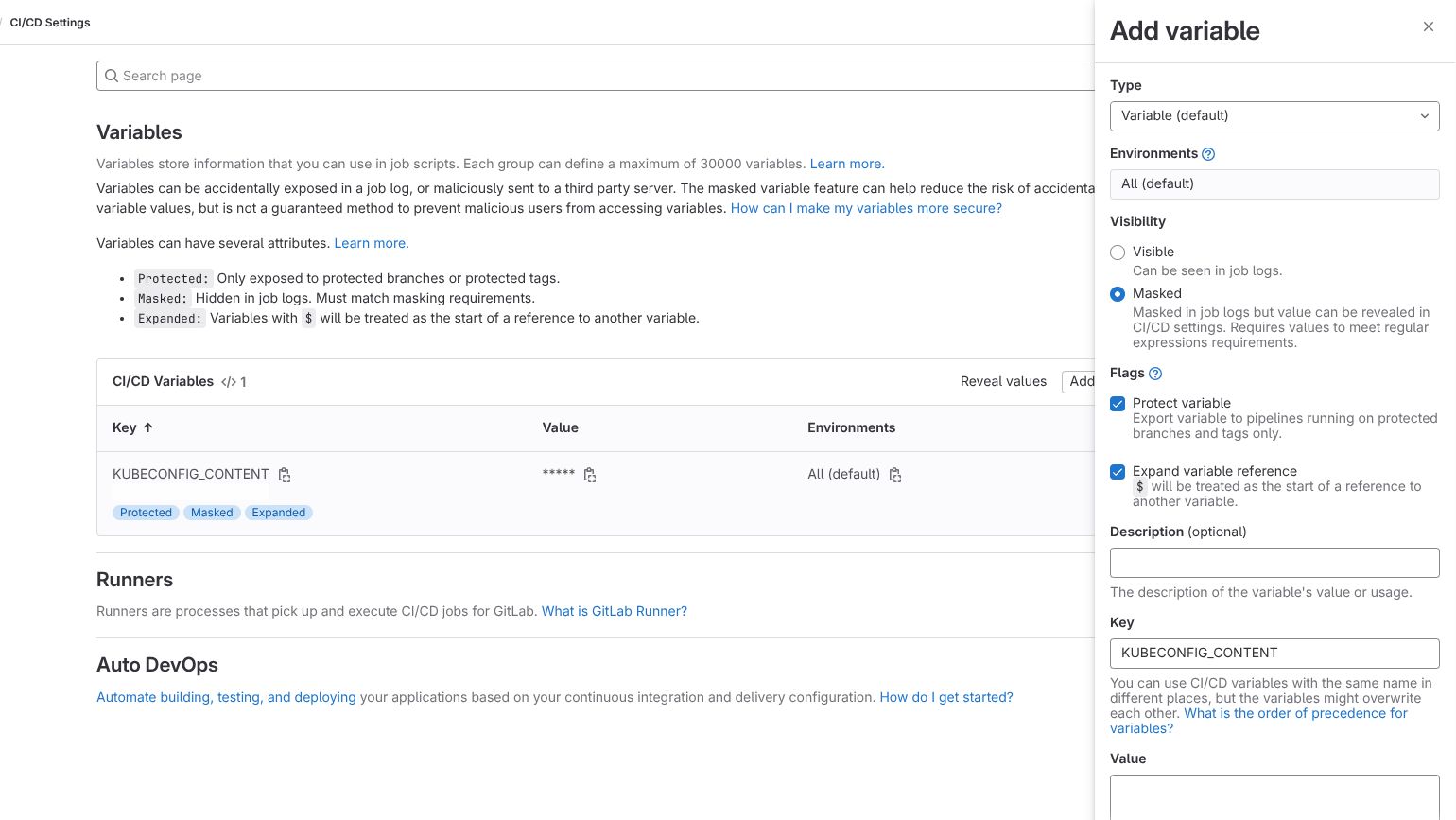This screenshot has width=1456, height=820.
Task: Click Reveal values button
Action: [x=1002, y=382]
